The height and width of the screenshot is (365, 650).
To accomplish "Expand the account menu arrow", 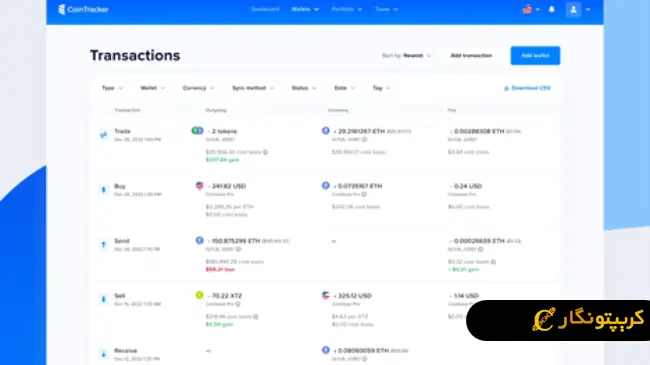I will coord(588,9).
